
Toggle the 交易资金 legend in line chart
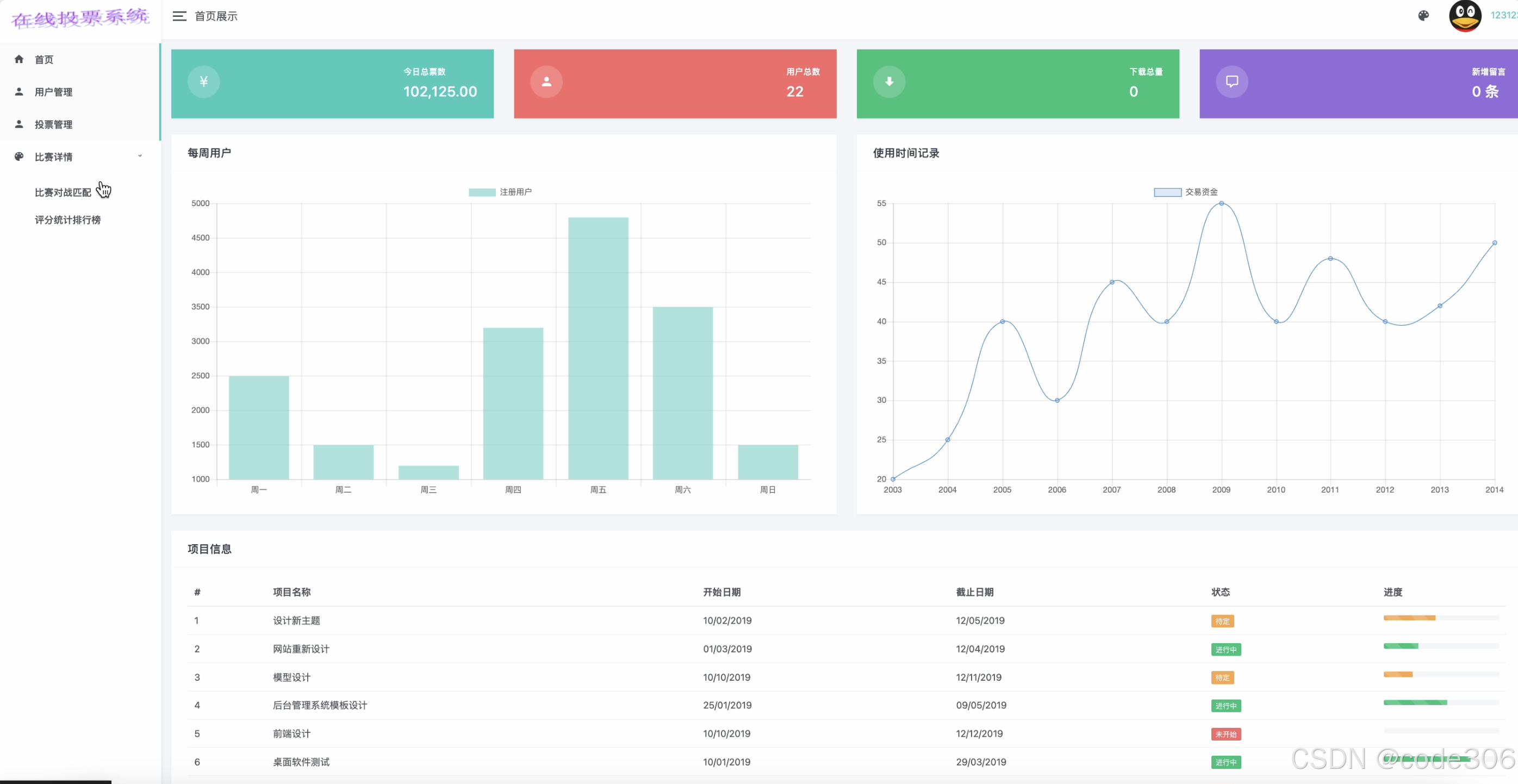coord(1186,192)
